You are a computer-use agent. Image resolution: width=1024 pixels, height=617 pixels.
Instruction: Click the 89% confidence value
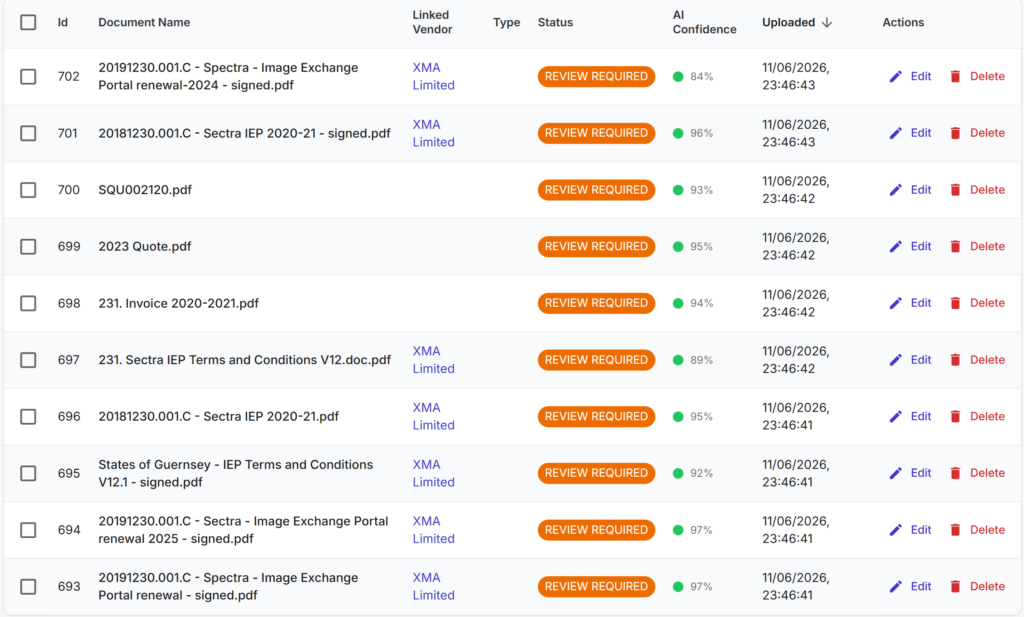pyautogui.click(x=701, y=360)
